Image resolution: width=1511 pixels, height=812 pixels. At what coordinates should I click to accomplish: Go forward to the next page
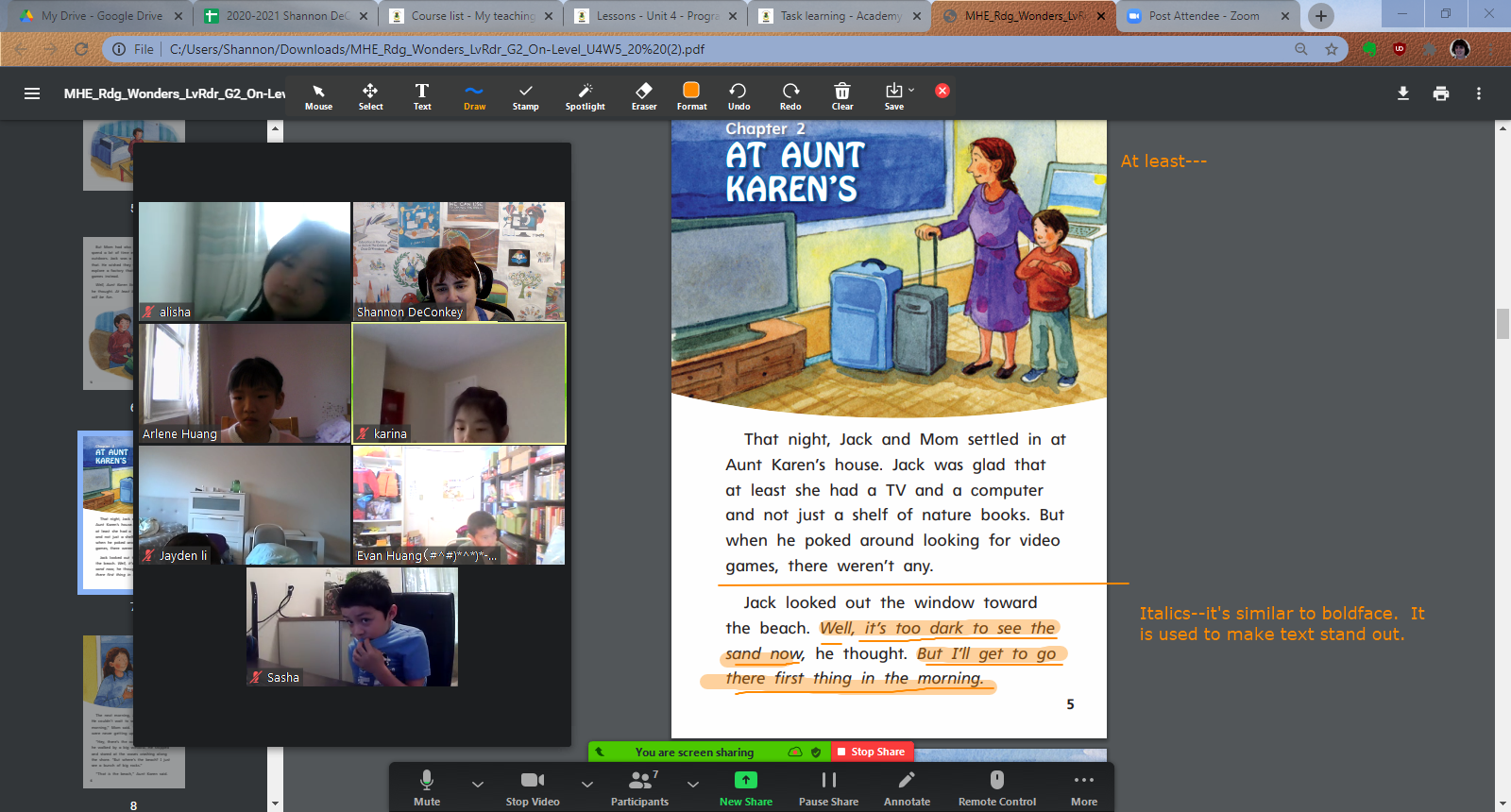point(51,49)
